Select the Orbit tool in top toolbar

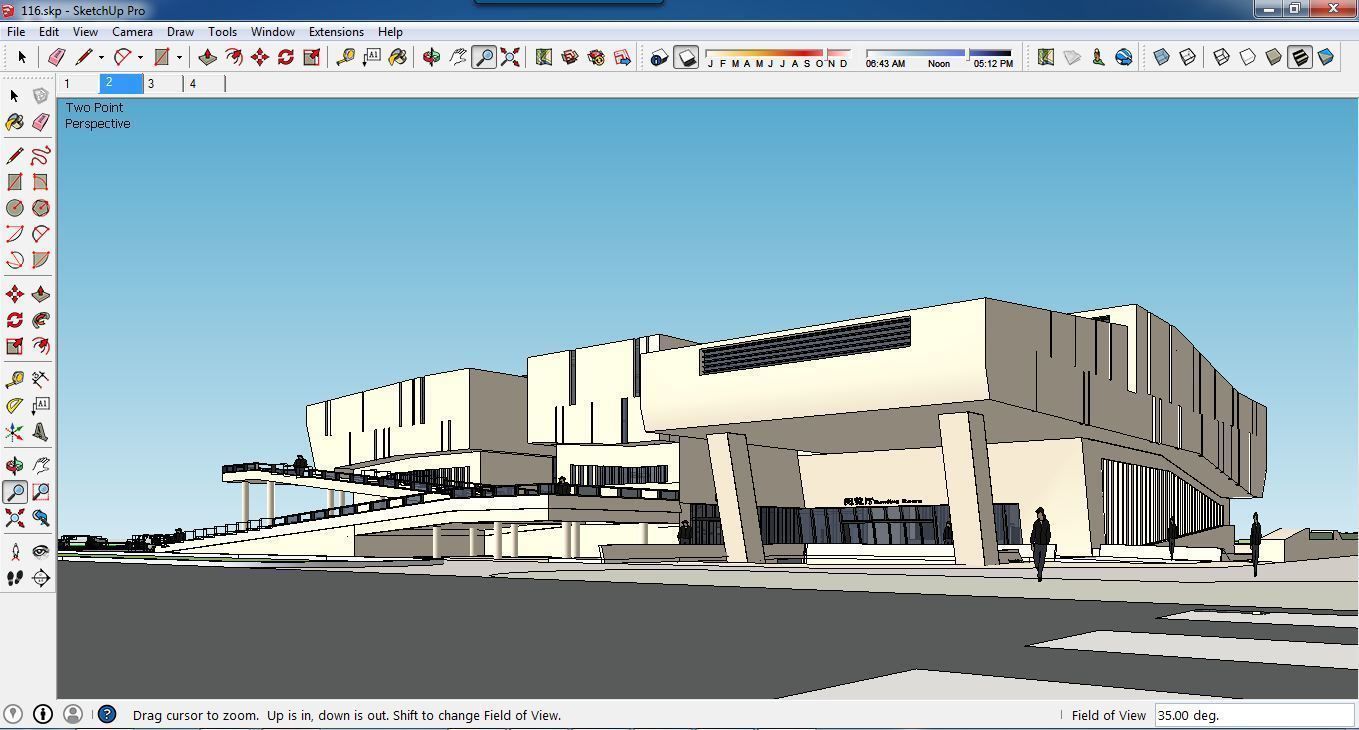click(x=432, y=57)
